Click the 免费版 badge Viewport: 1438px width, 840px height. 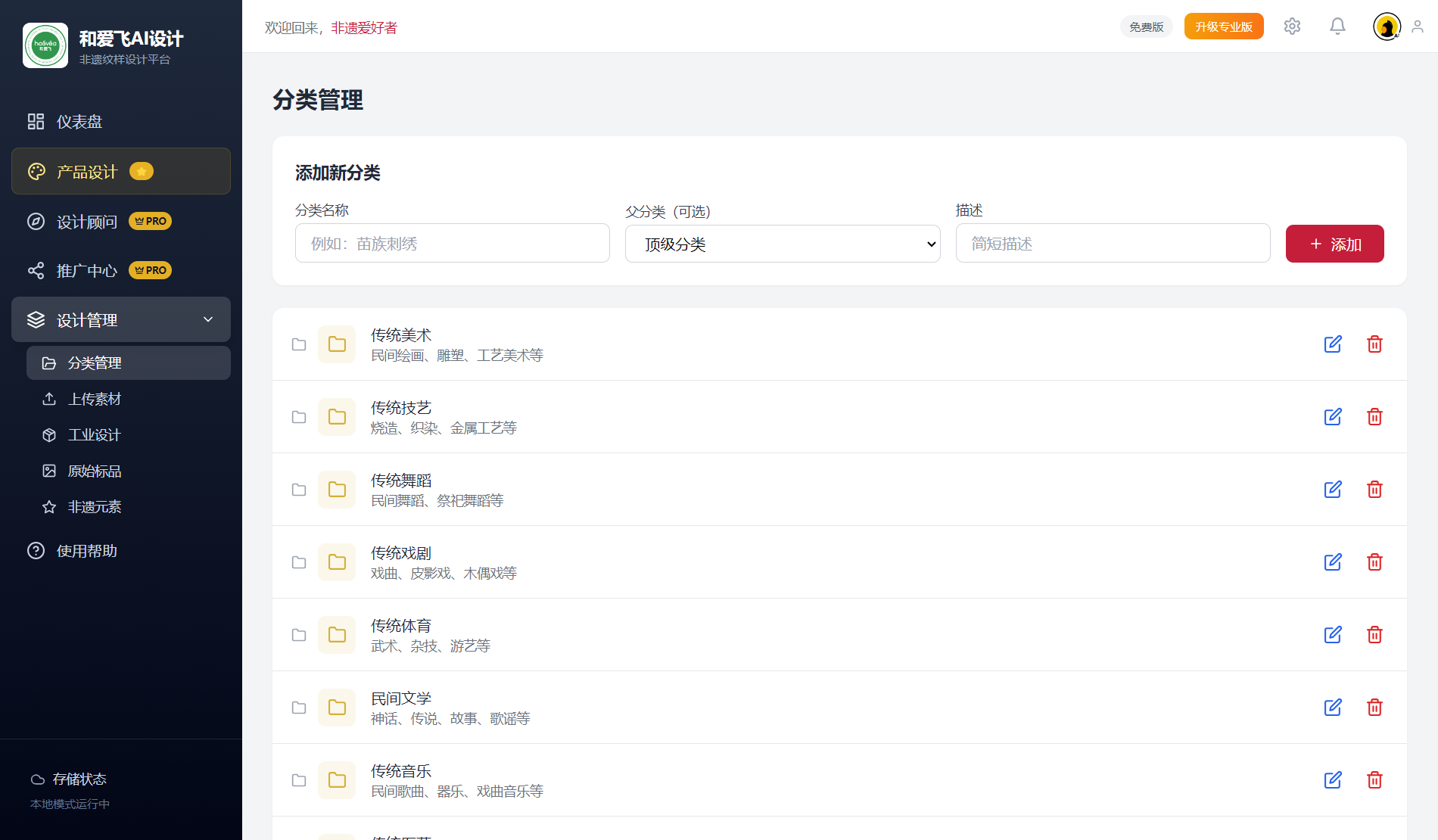click(x=1146, y=26)
